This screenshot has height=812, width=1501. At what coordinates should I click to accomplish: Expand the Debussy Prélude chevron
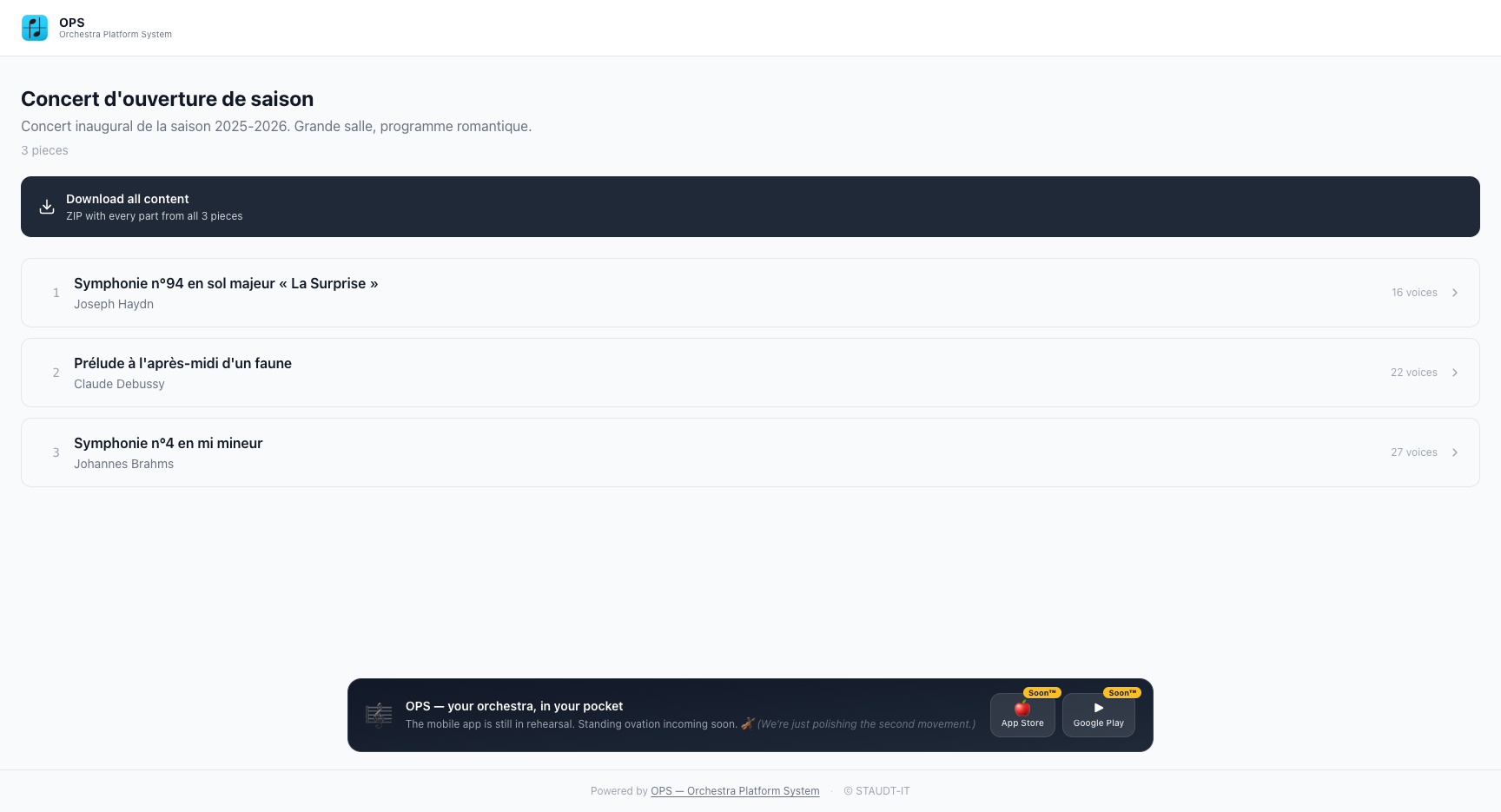coord(1455,373)
